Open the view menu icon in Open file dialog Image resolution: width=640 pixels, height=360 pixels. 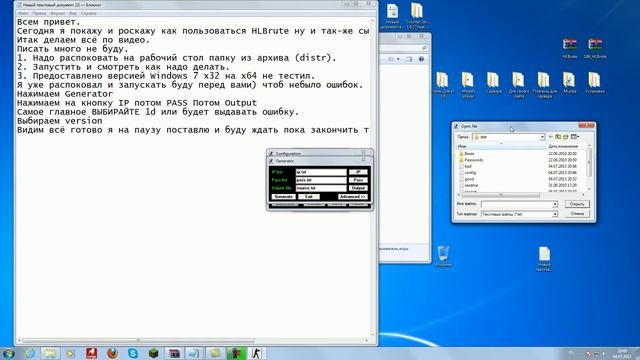(x=575, y=137)
